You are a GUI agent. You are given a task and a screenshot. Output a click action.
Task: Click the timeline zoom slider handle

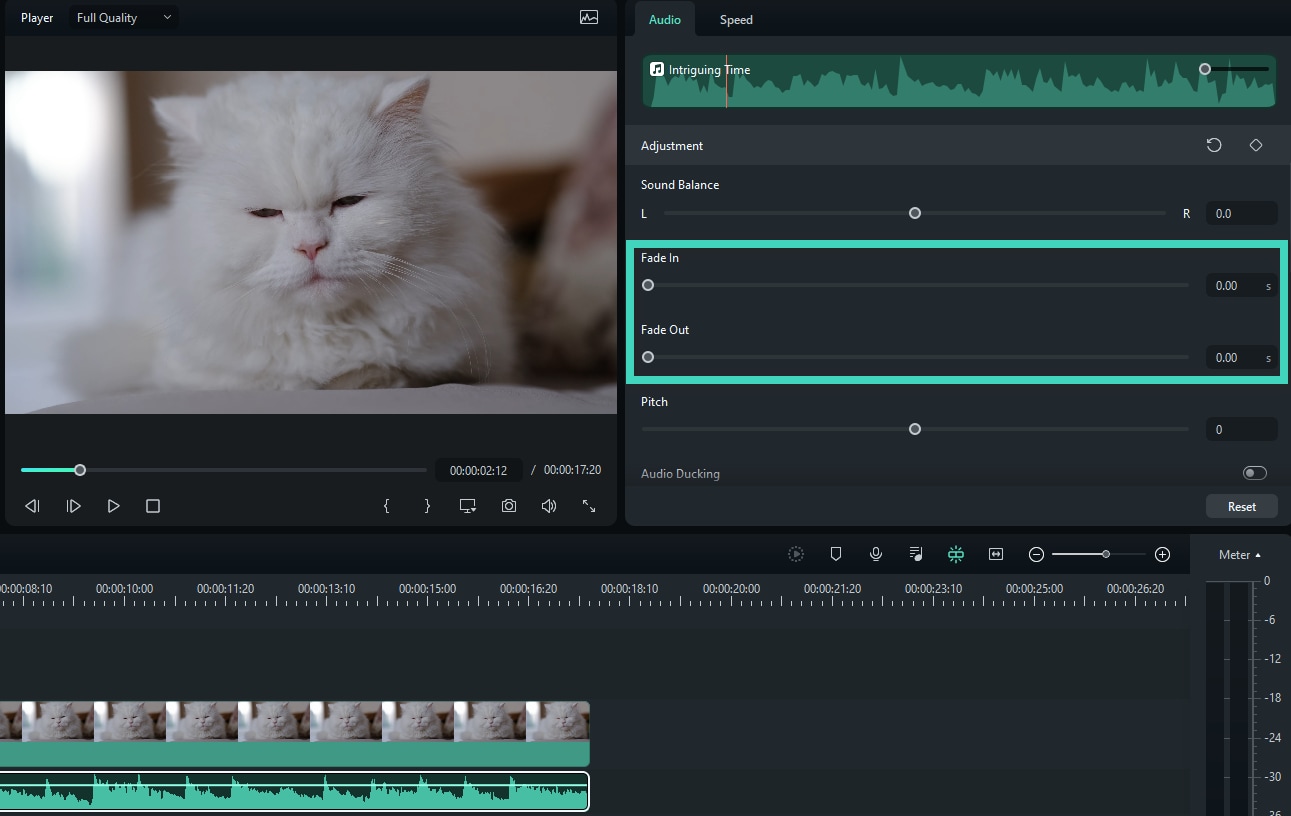click(1106, 554)
